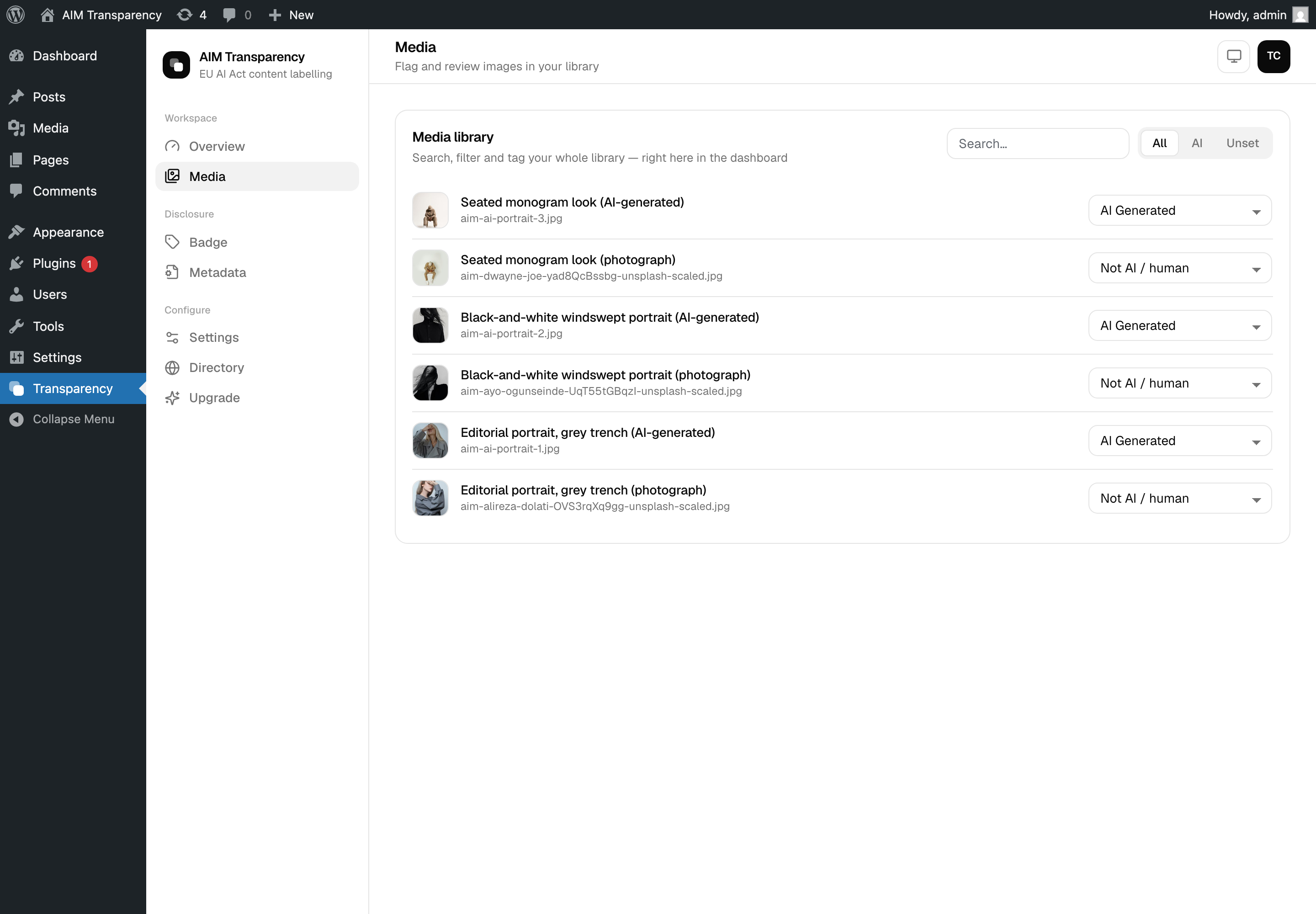The height and width of the screenshot is (914, 1316).
Task: Open WordPress Settings in the dark sidebar
Action: coord(73,357)
